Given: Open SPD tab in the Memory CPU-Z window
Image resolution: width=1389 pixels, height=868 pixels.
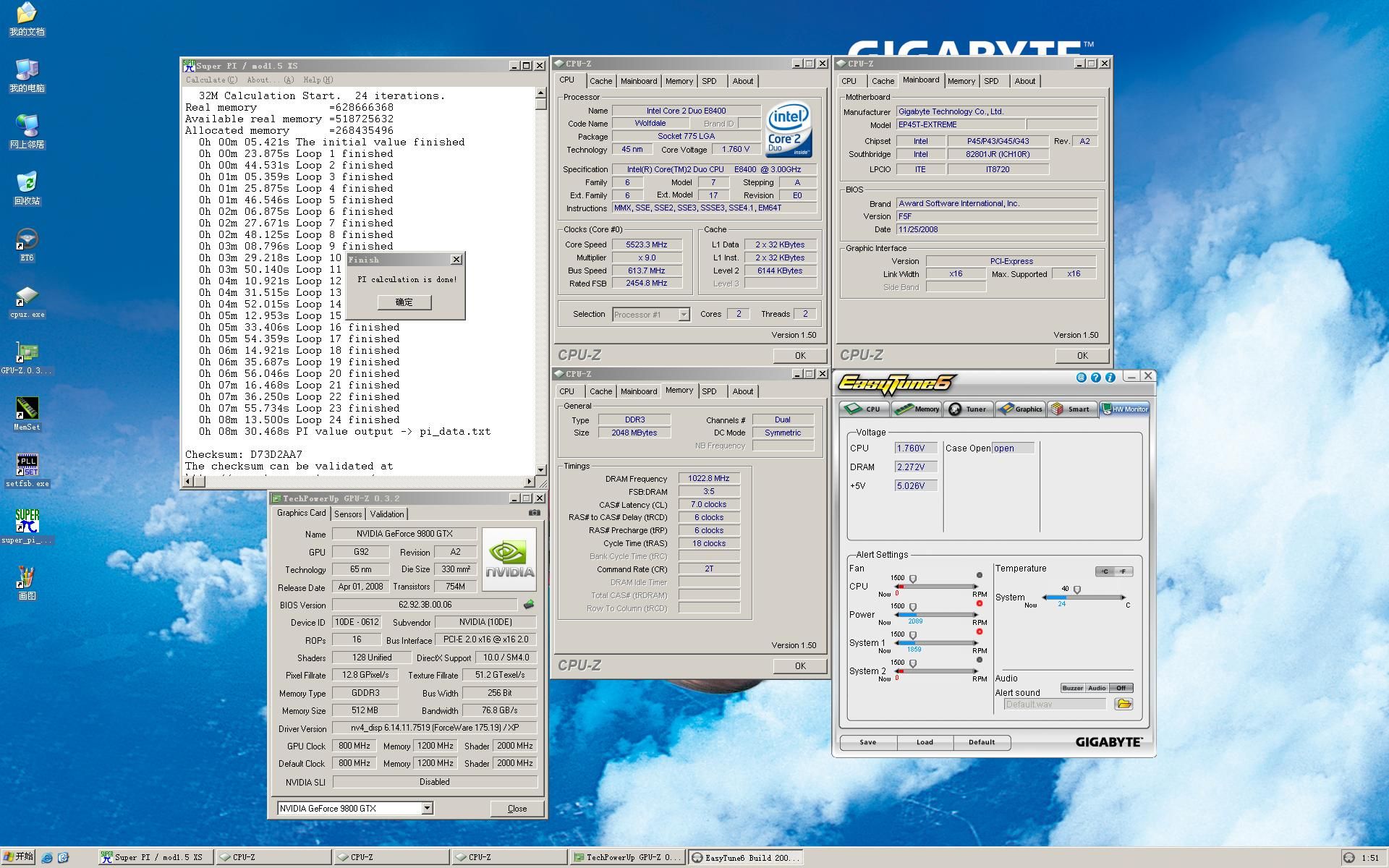Looking at the screenshot, I should (709, 391).
